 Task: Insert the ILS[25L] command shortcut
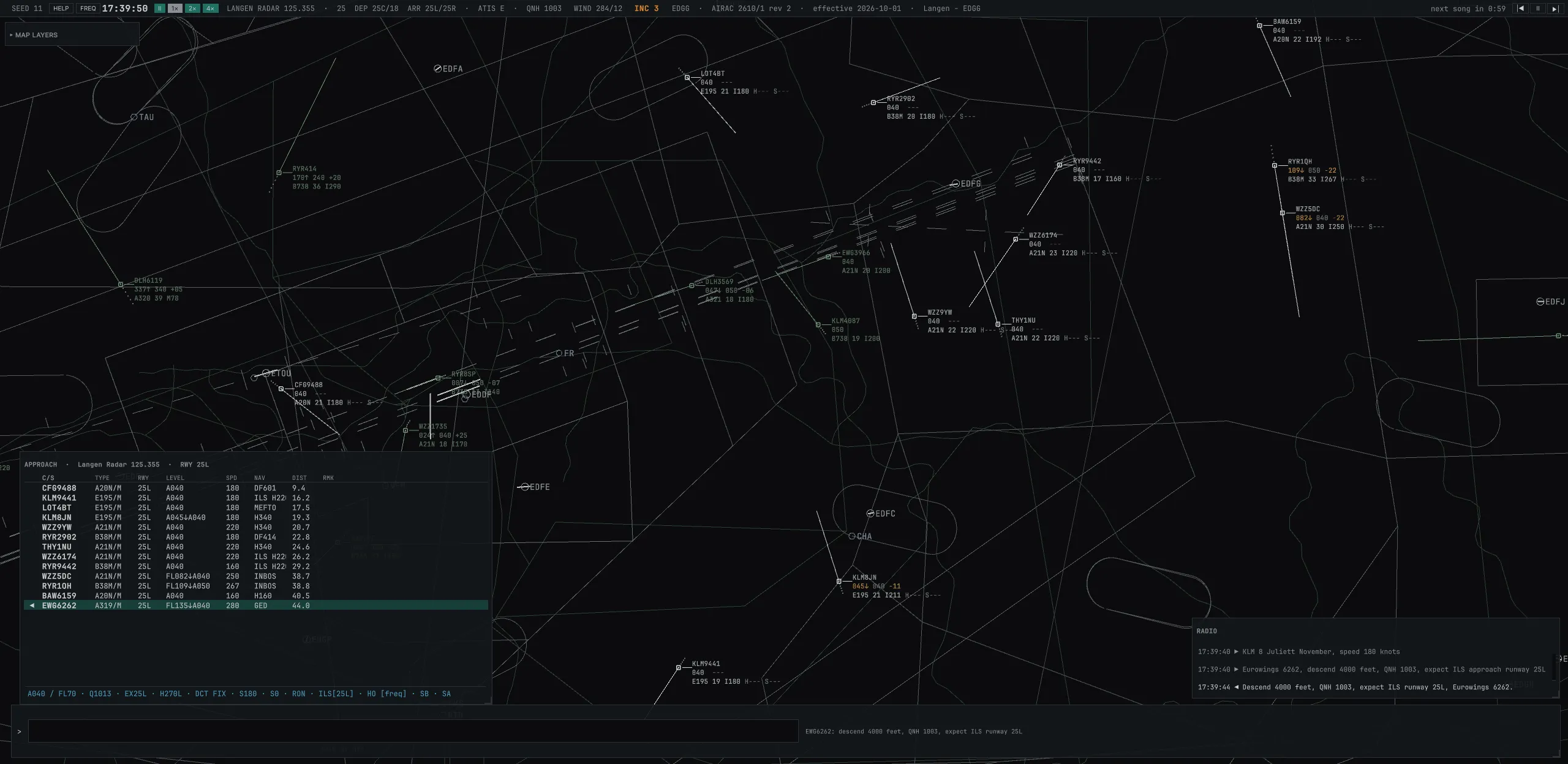coord(336,694)
